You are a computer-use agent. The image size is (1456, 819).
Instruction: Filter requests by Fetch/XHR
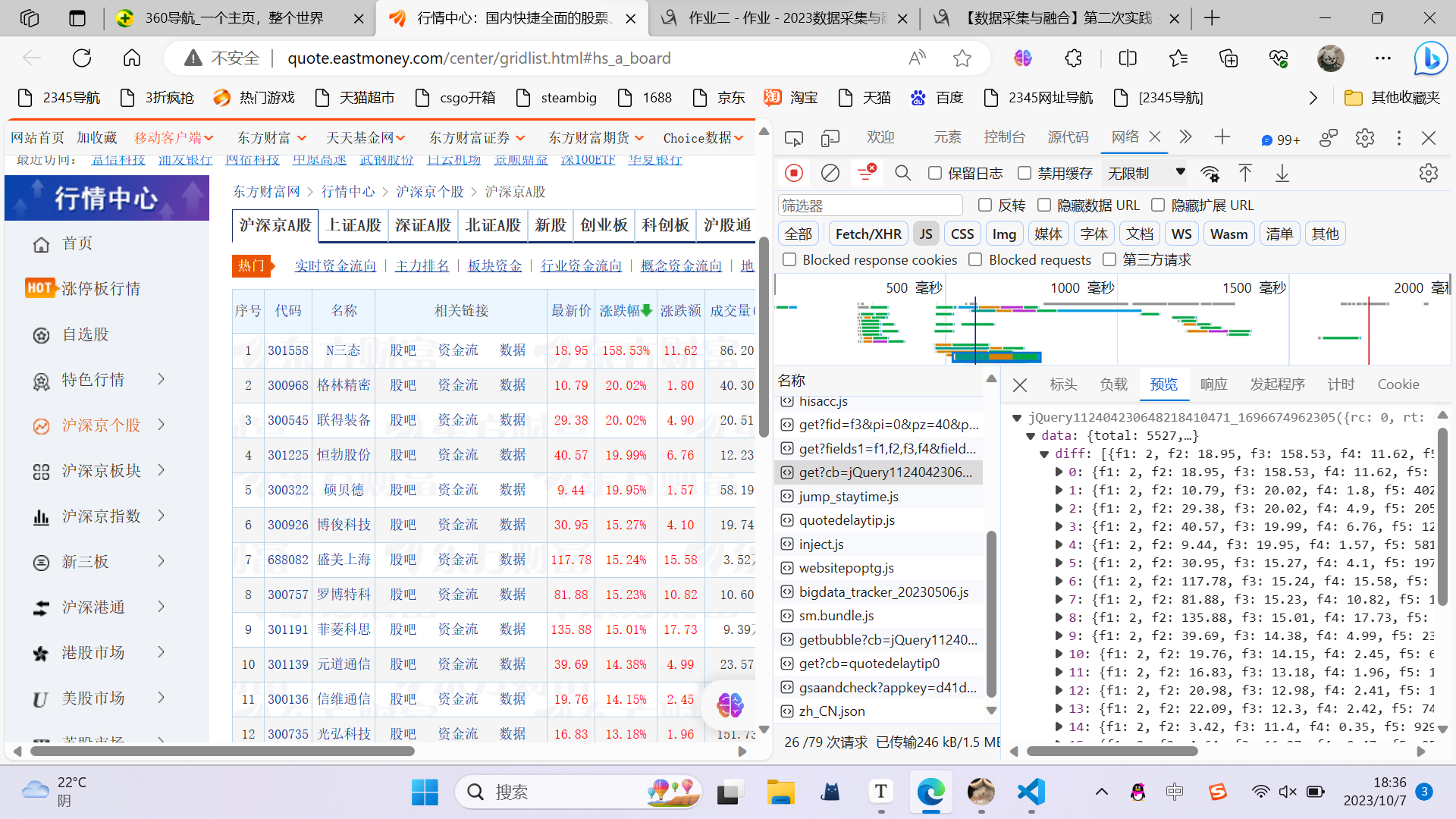point(868,234)
